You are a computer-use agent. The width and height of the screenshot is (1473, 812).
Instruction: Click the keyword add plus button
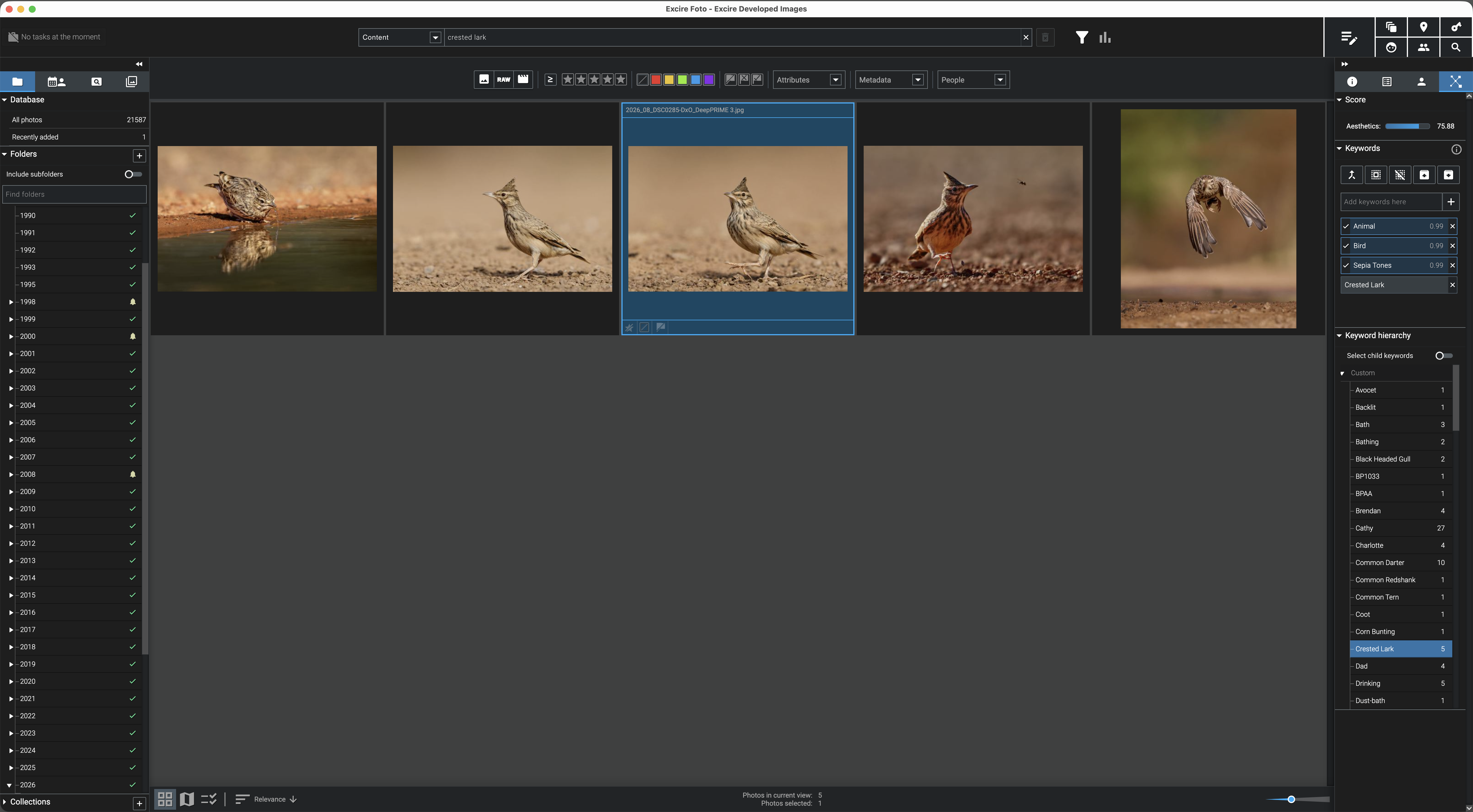tap(1451, 202)
